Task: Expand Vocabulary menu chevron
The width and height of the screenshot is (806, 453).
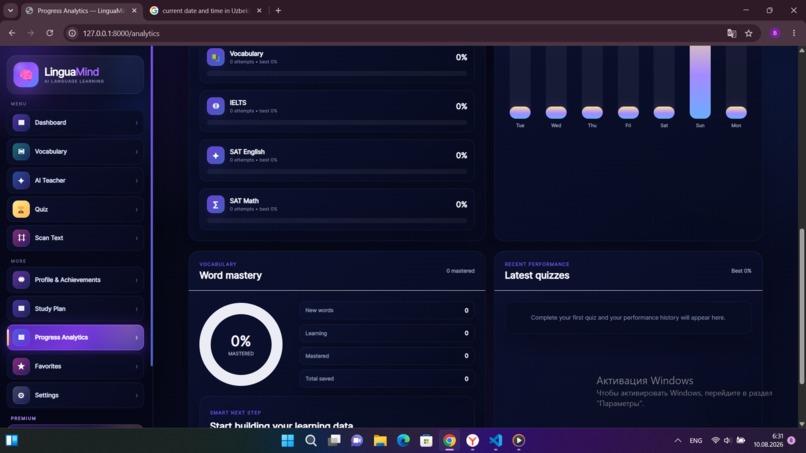Action: pyautogui.click(x=136, y=152)
